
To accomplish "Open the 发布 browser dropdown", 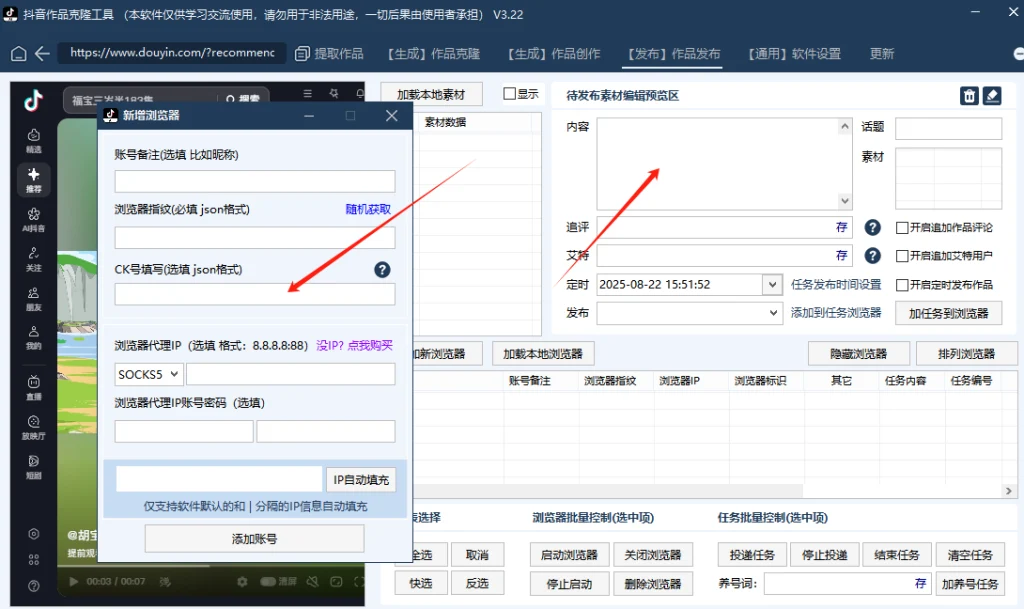I will tap(689, 313).
